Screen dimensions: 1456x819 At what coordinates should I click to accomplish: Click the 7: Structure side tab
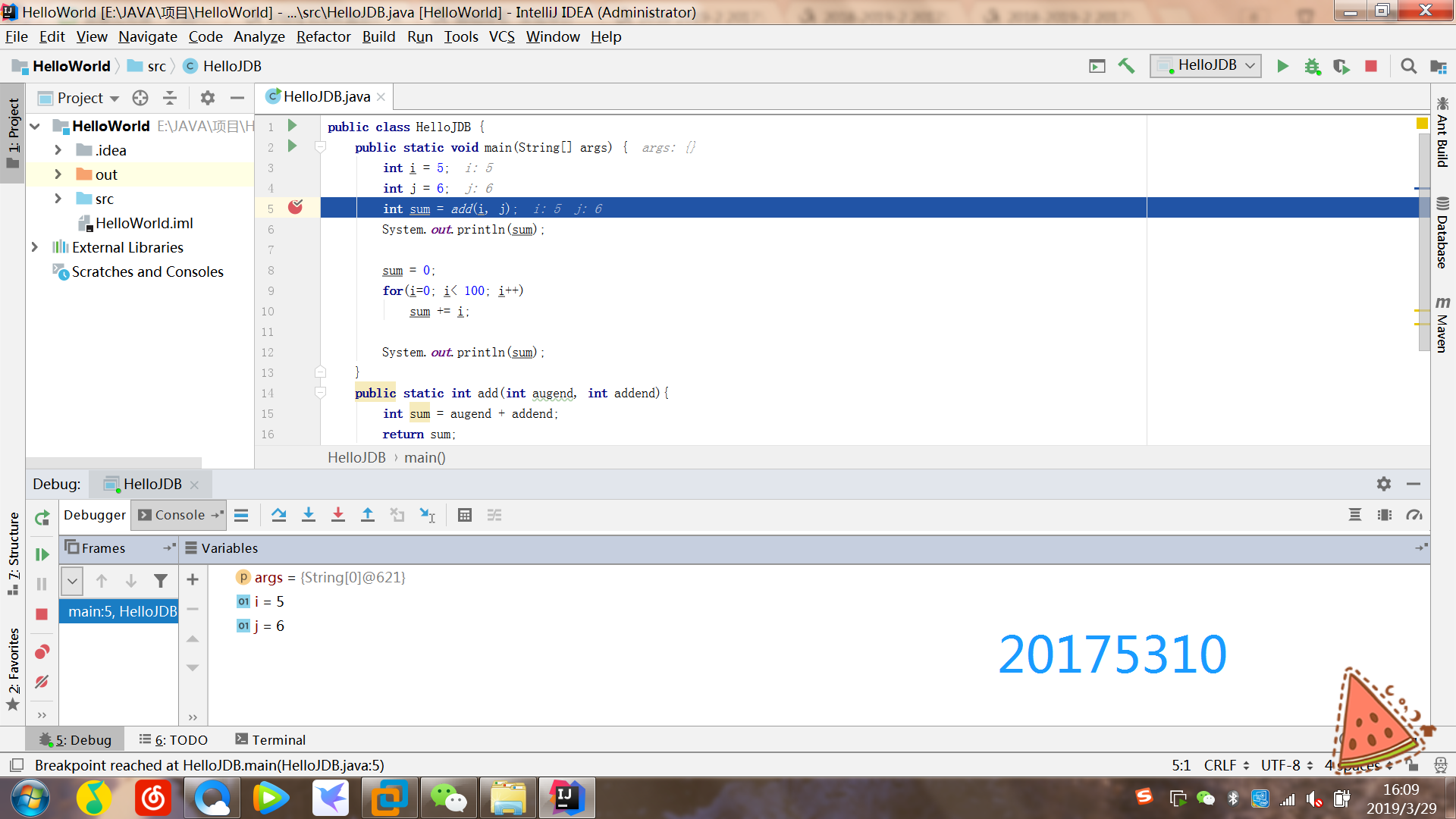tap(13, 554)
